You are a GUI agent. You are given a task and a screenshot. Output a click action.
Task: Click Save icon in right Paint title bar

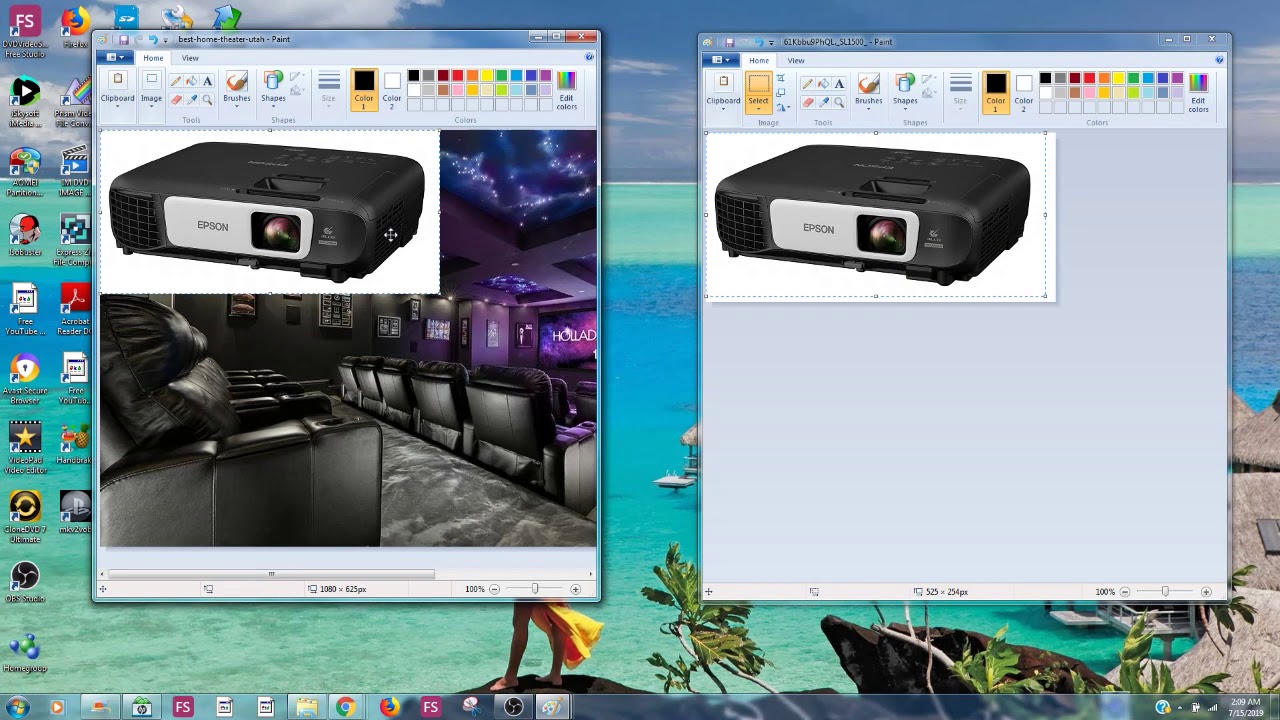coord(729,42)
